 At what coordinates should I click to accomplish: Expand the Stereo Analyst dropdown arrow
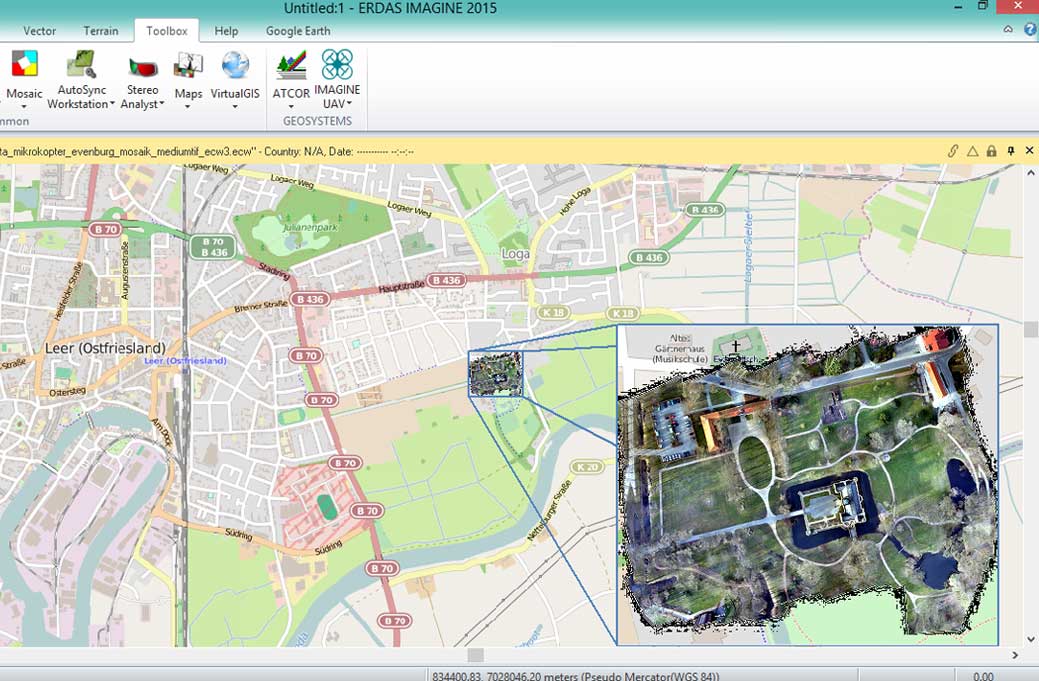pos(161,103)
